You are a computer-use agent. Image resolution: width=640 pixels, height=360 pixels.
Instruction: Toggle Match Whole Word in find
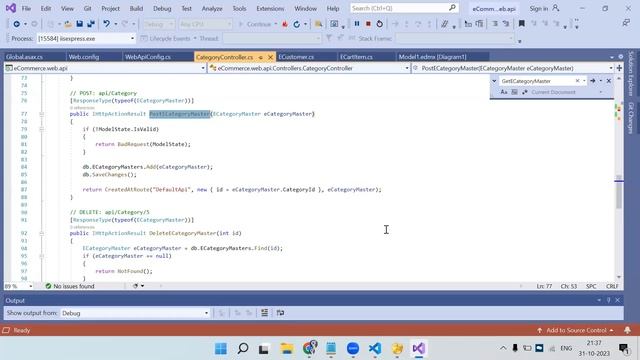514,92
